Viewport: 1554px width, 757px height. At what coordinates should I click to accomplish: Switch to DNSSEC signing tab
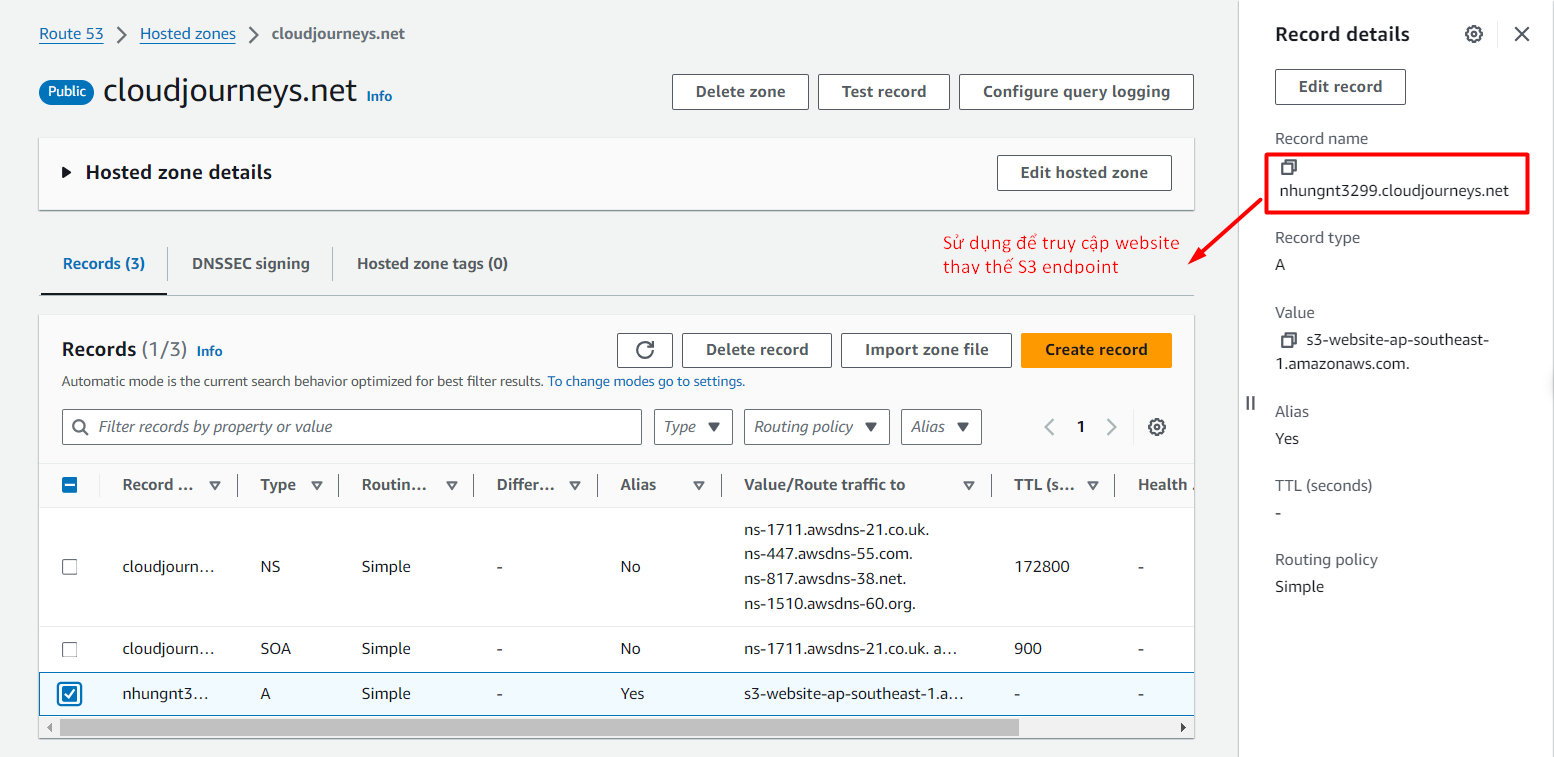click(251, 264)
